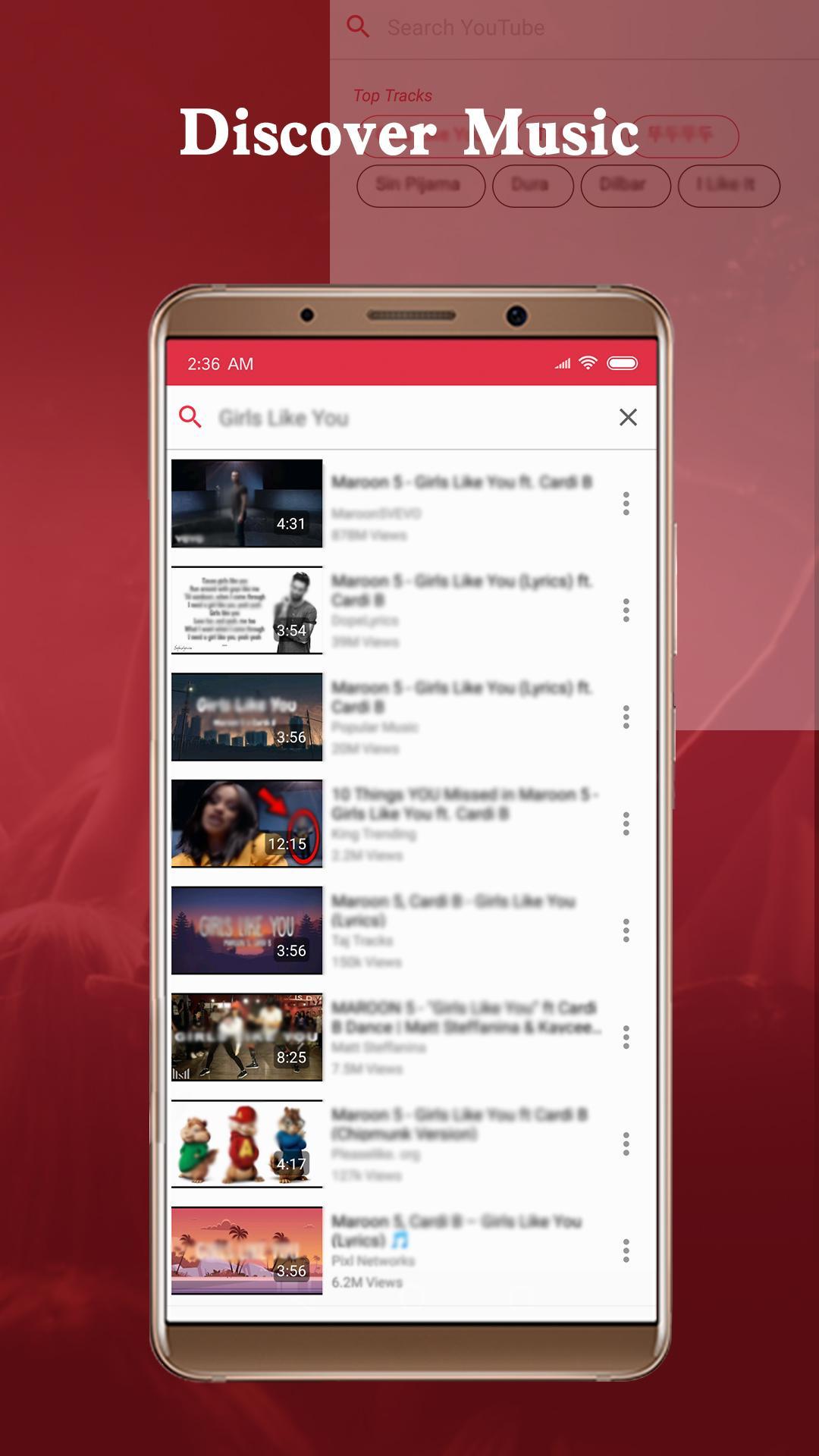The width and height of the screenshot is (819, 1456).
Task: Play the city skyline 3:56 thumbnail
Action: 247,717
